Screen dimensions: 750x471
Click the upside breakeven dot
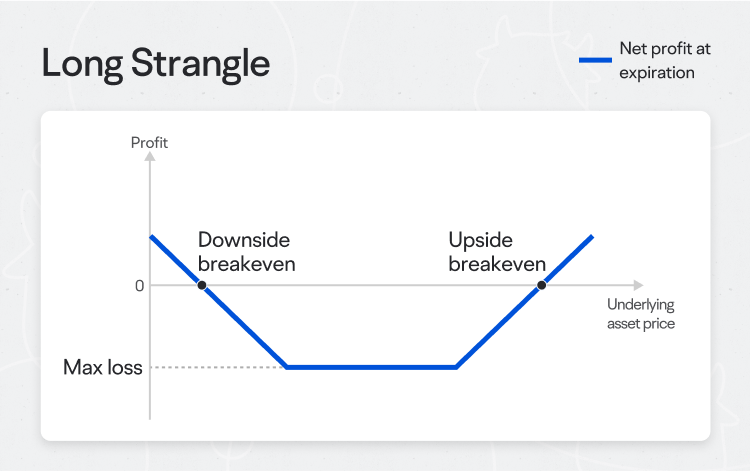click(x=542, y=285)
